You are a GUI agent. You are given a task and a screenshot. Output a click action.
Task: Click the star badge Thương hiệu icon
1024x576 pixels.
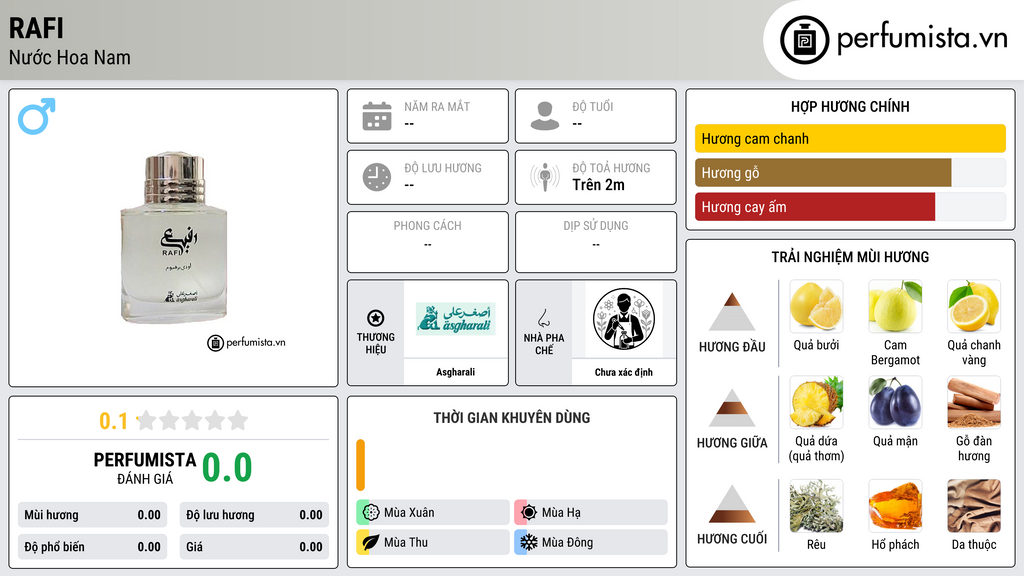click(x=376, y=318)
